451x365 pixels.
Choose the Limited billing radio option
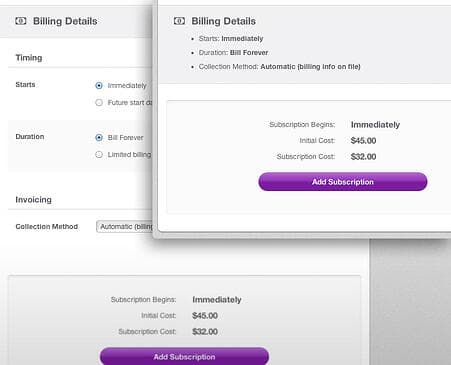(x=99, y=154)
